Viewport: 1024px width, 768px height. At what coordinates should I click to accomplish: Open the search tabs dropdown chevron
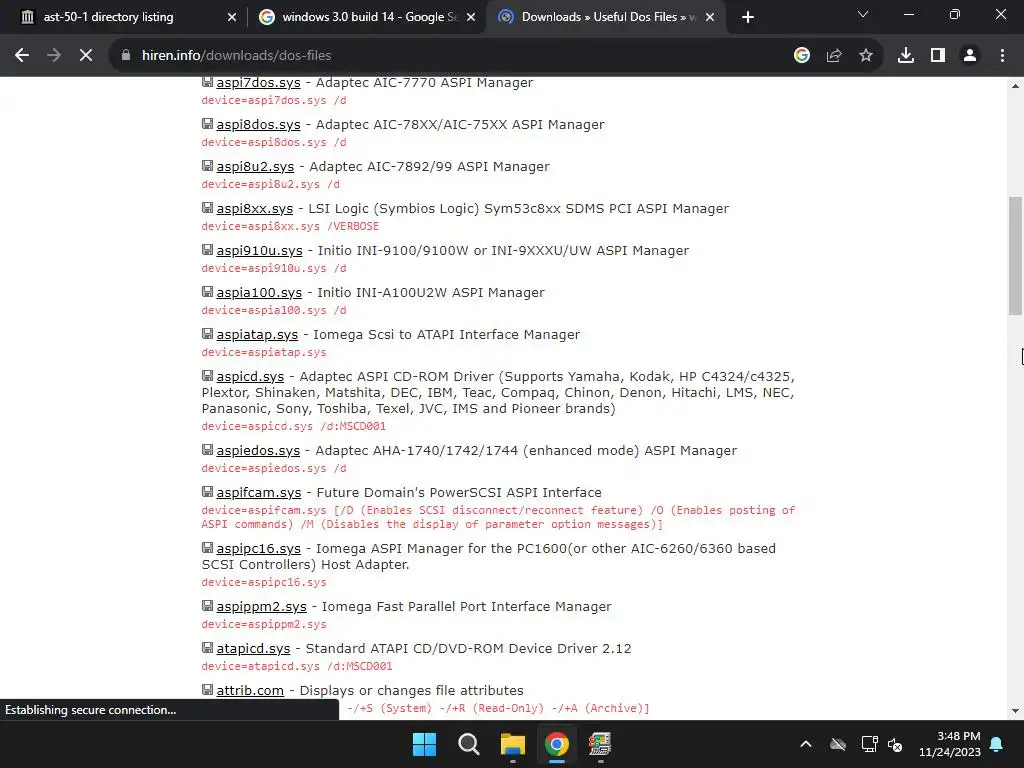pyautogui.click(x=863, y=14)
